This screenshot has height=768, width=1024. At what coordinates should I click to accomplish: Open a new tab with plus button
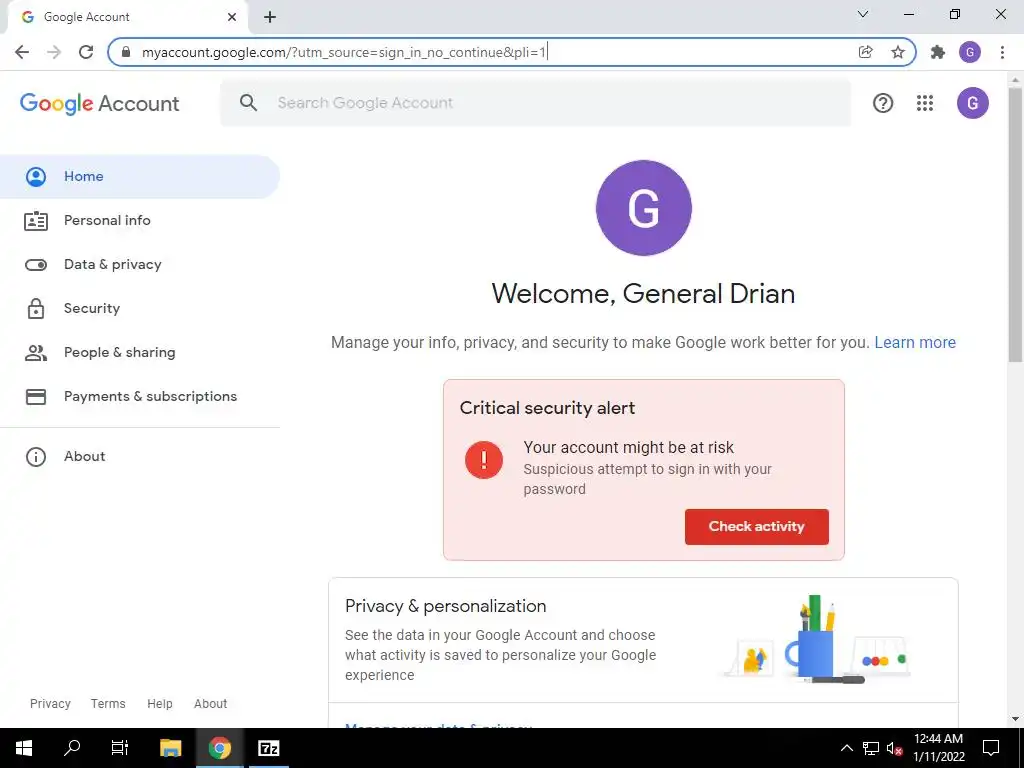tap(270, 17)
